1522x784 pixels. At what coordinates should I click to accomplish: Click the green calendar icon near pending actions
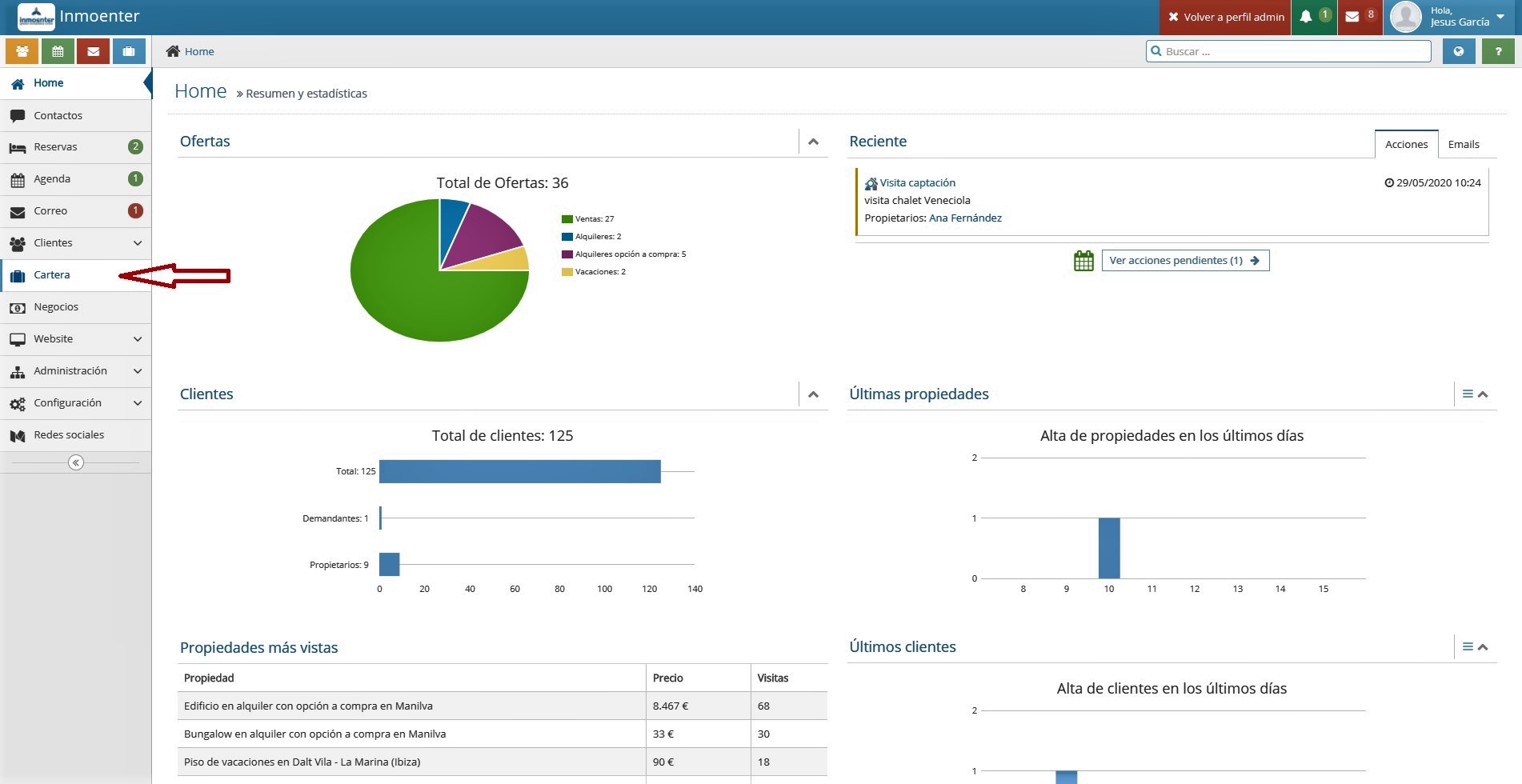point(1083,261)
